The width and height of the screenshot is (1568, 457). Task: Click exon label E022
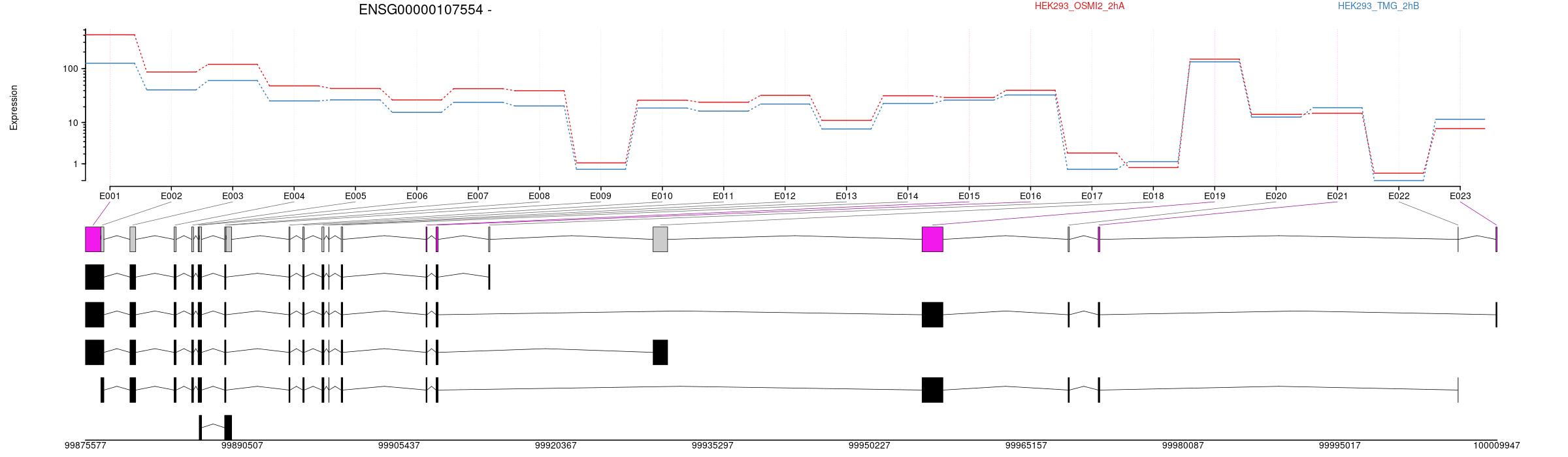point(1399,196)
